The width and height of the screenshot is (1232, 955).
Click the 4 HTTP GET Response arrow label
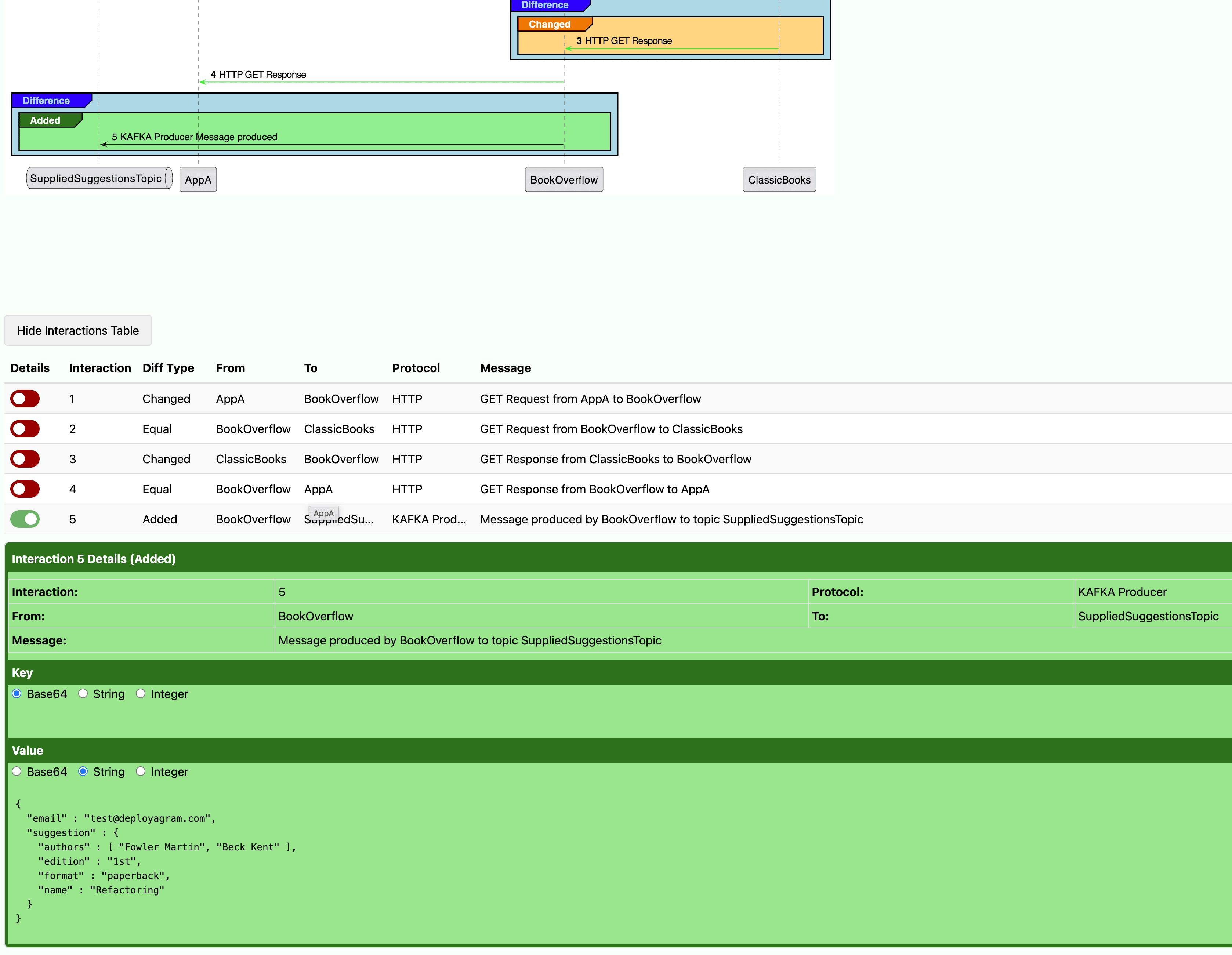pyautogui.click(x=258, y=75)
